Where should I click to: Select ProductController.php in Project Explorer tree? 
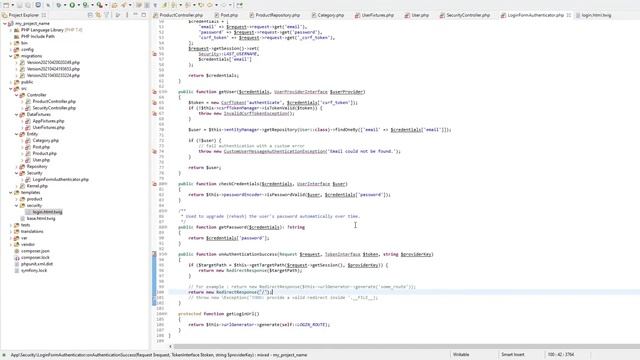pos(54,101)
